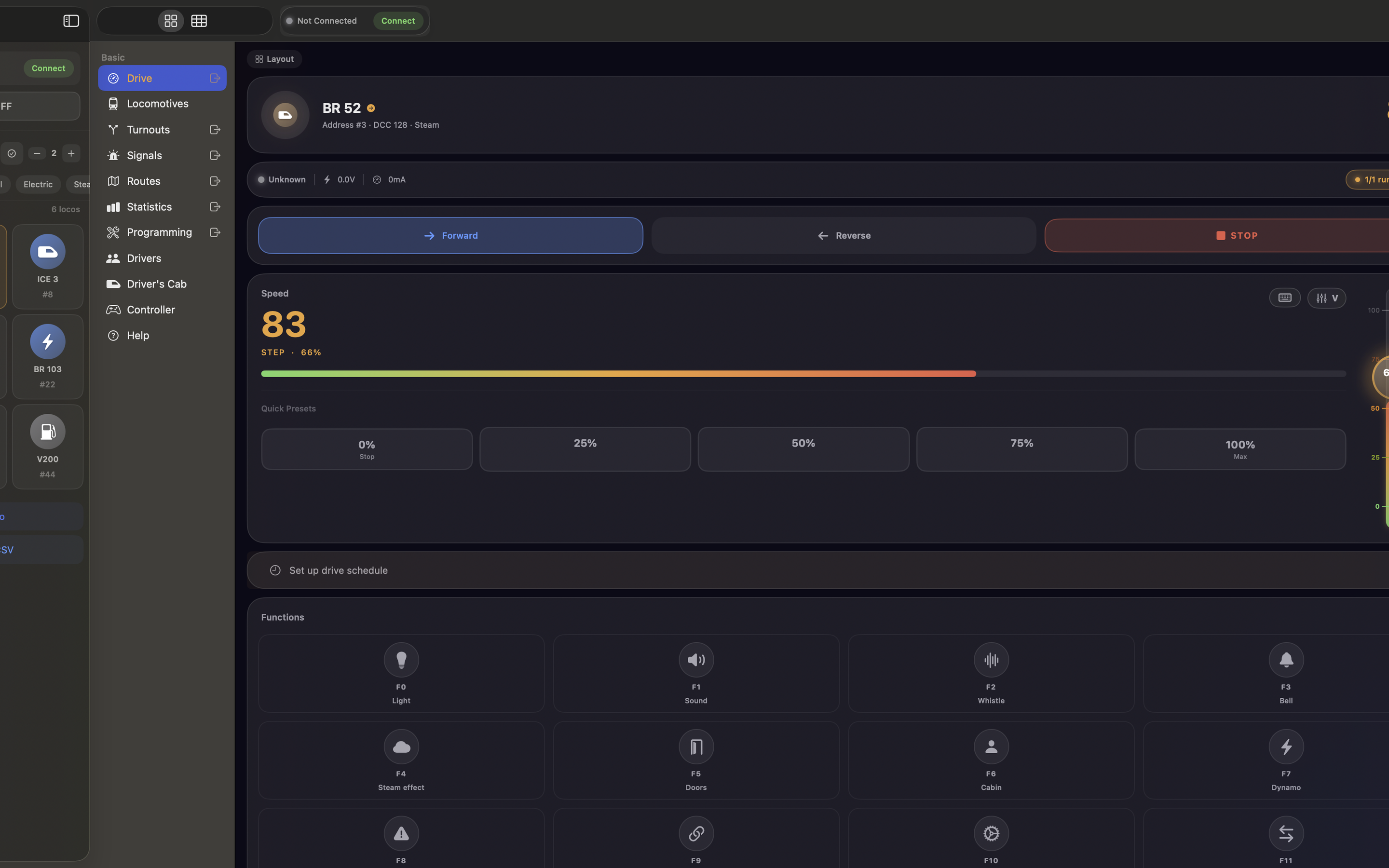Click pop-out icon next to Turnouts

coord(215,130)
